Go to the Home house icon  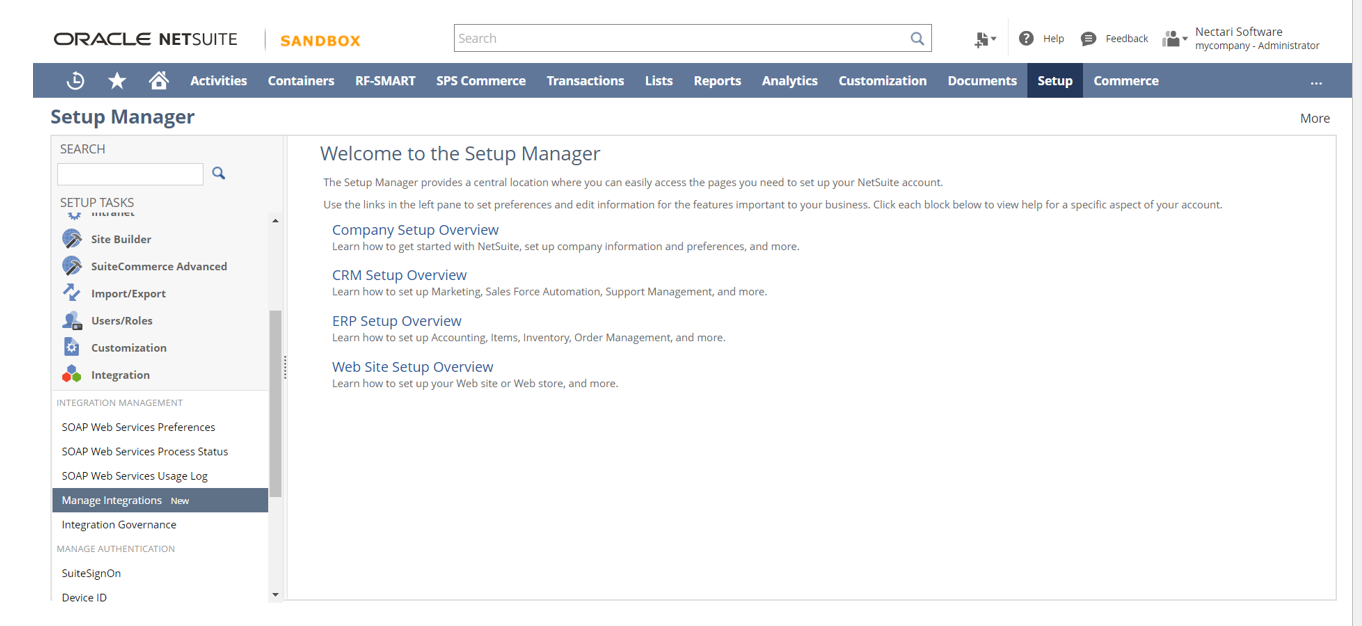click(158, 81)
